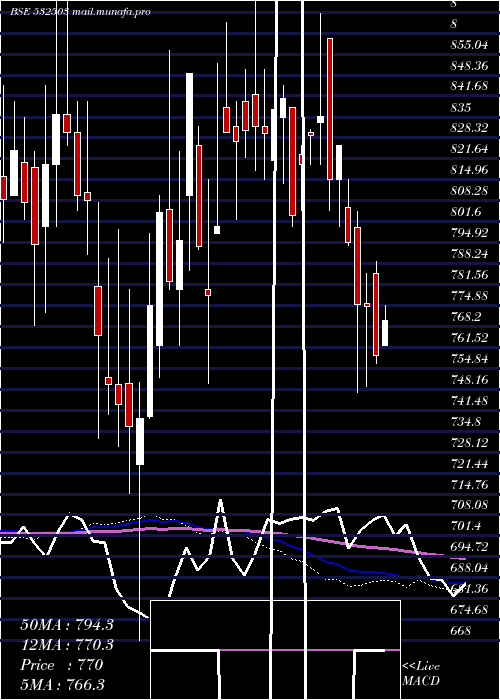Viewport: 500px width, 700px height.
Task: Click the 721.44 price level label
Action: 471,464
